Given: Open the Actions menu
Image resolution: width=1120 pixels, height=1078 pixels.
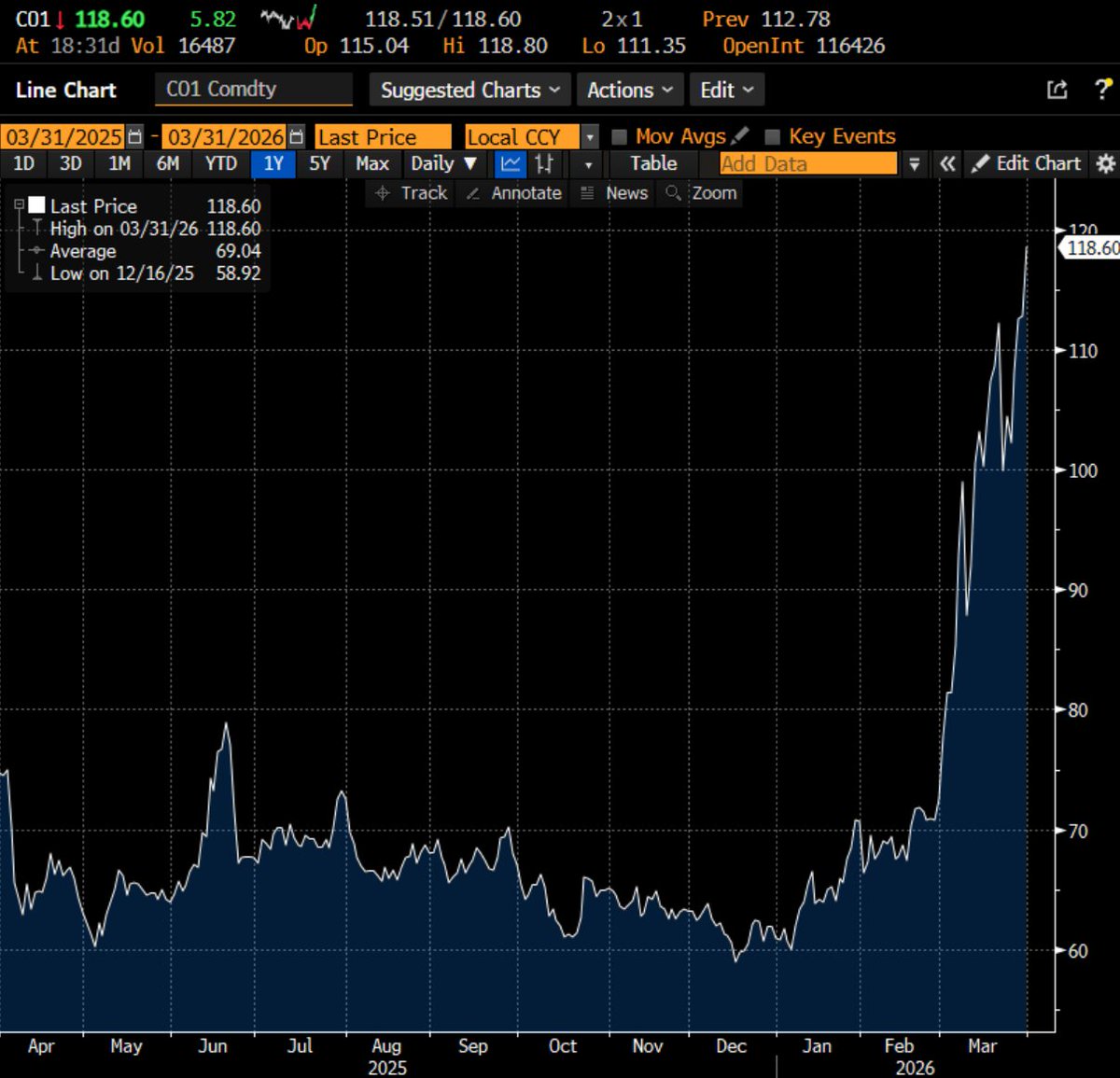Looking at the screenshot, I should pyautogui.click(x=629, y=90).
